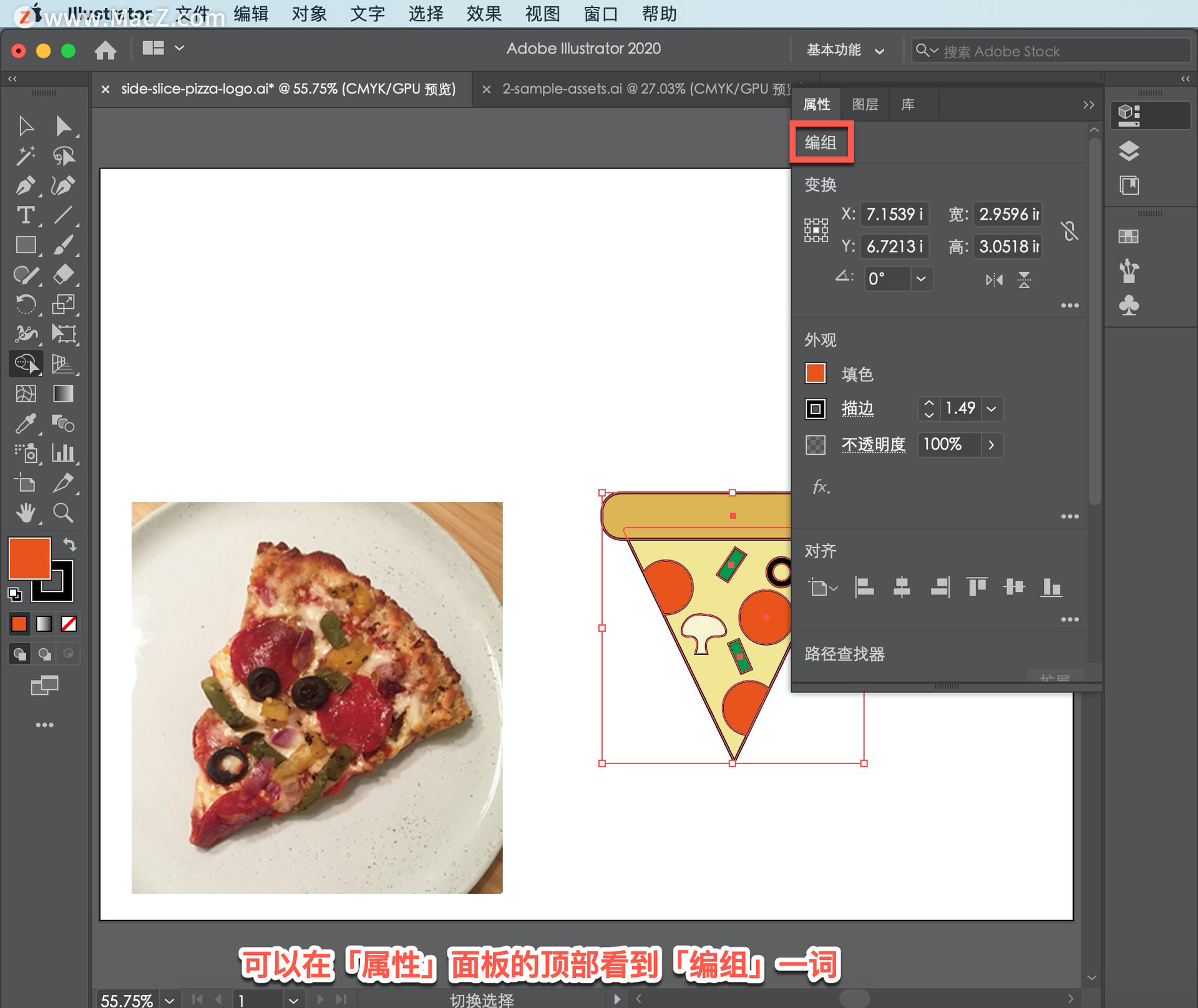
Task: Toggle constrain width and height proportions
Action: 1069,231
